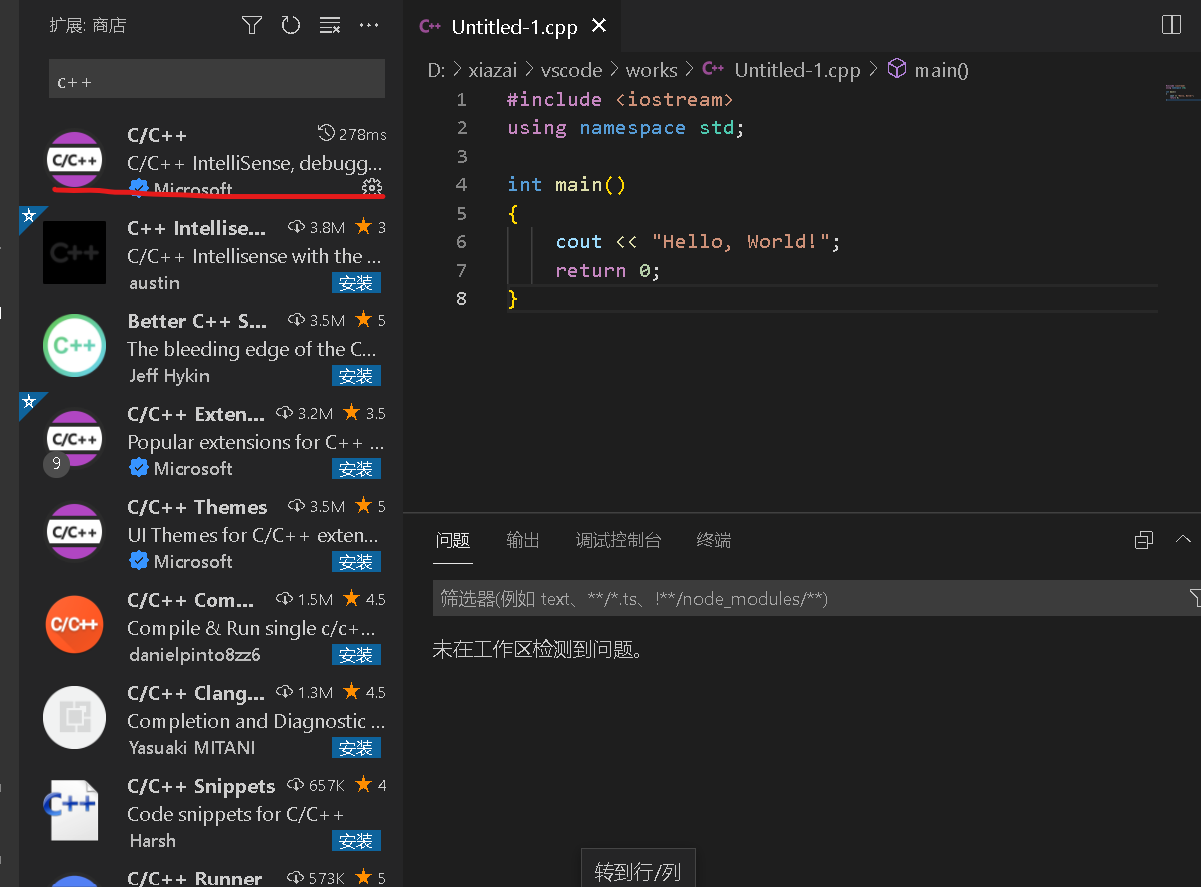Install the C/C++ Extension Pack

(356, 469)
